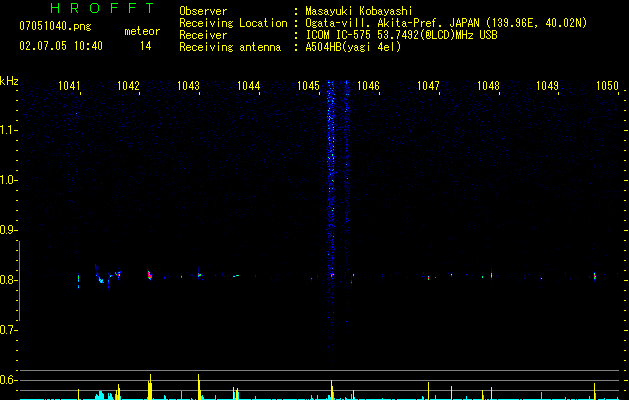
Task: Click the 0.9 kHz axis label
Action: (8, 230)
